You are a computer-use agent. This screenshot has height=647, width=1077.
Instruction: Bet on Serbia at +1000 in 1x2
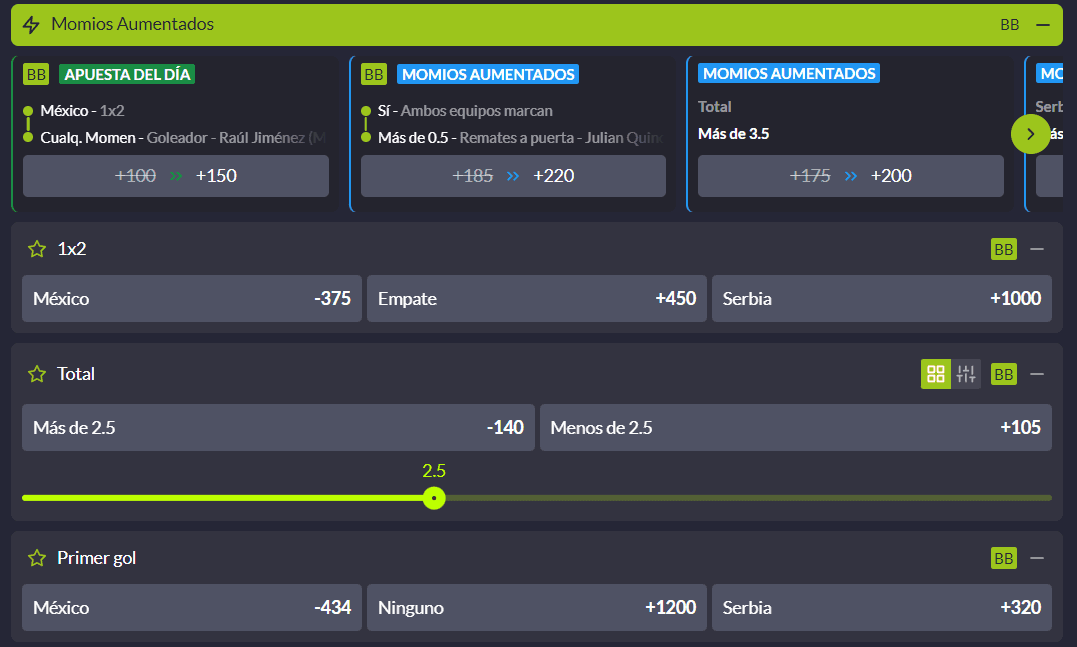882,299
